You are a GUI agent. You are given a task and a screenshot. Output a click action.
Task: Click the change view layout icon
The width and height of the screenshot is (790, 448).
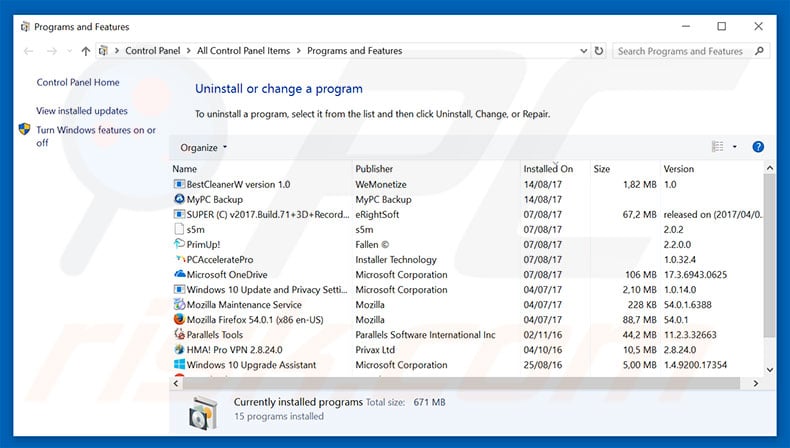click(717, 147)
